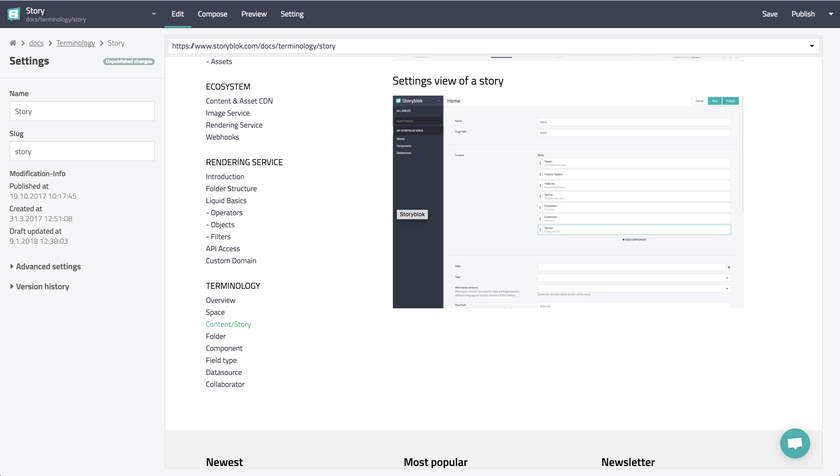Click the Newest footer heading
Screen dimensions: 840x476
click(224, 462)
